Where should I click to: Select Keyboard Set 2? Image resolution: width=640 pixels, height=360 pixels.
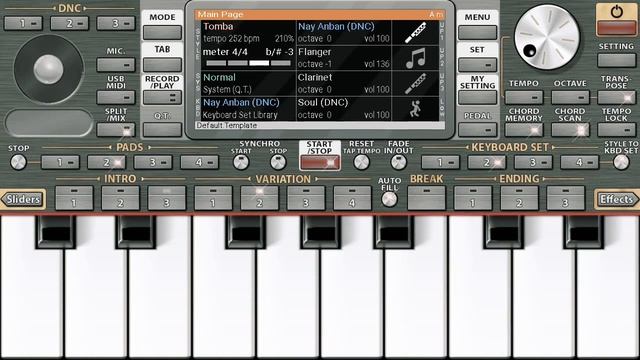(x=487, y=162)
